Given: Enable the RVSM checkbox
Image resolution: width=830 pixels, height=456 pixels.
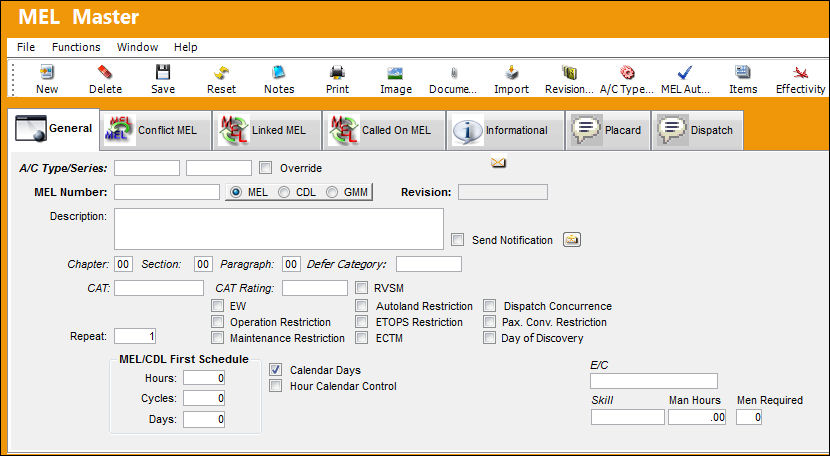Looking at the screenshot, I should click(361, 288).
